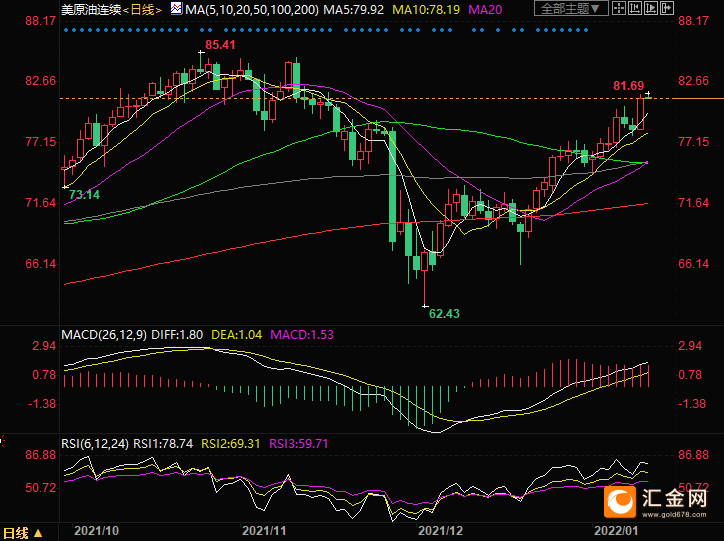Click the DEA:1.04 value
Screen dimensions: 724x541
coord(236,335)
